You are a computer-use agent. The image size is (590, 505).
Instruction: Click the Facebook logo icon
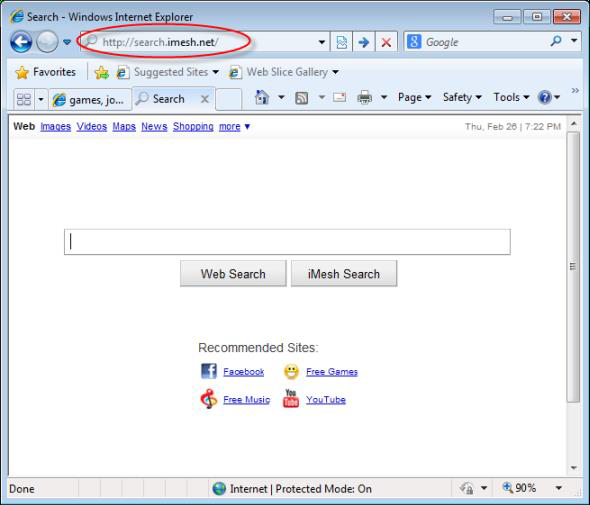(208, 371)
